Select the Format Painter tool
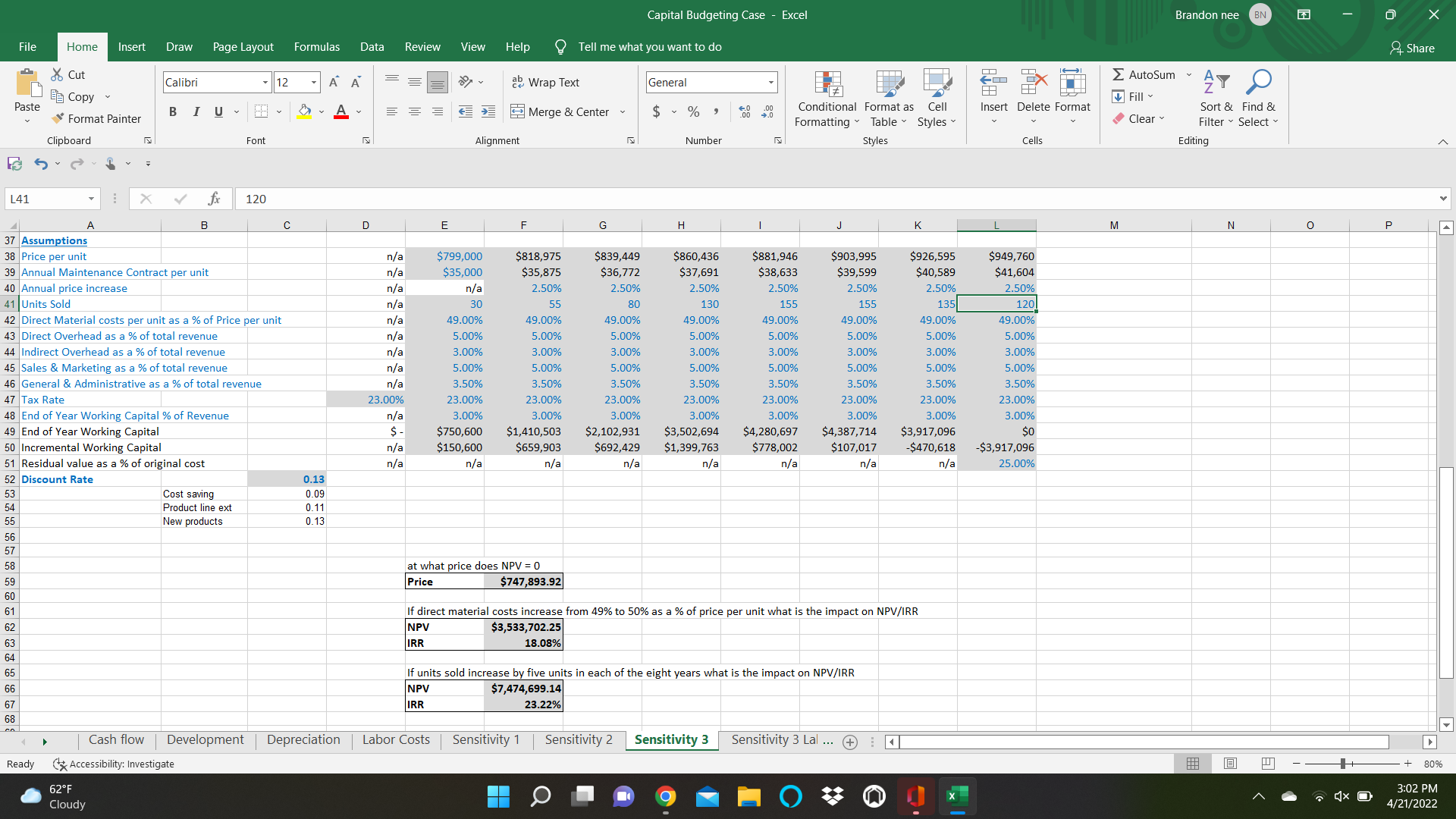Viewport: 1456px width, 819px height. [96, 118]
